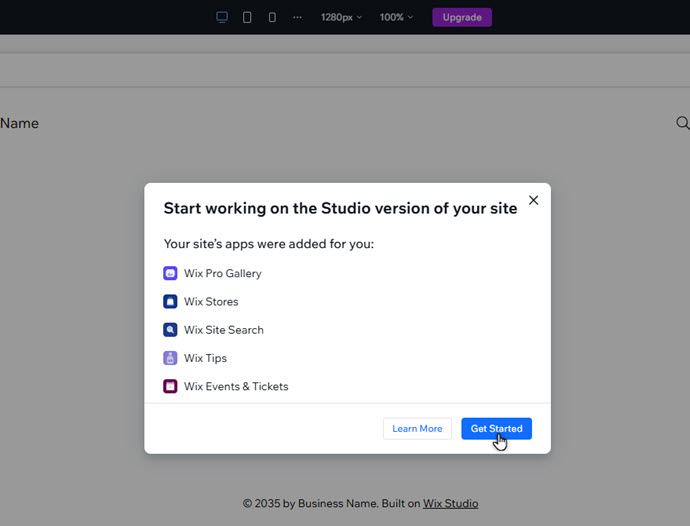Screen dimensions: 690x526
Task: Click 'Your site's apps were added' text
Action: pyautogui.click(x=269, y=244)
